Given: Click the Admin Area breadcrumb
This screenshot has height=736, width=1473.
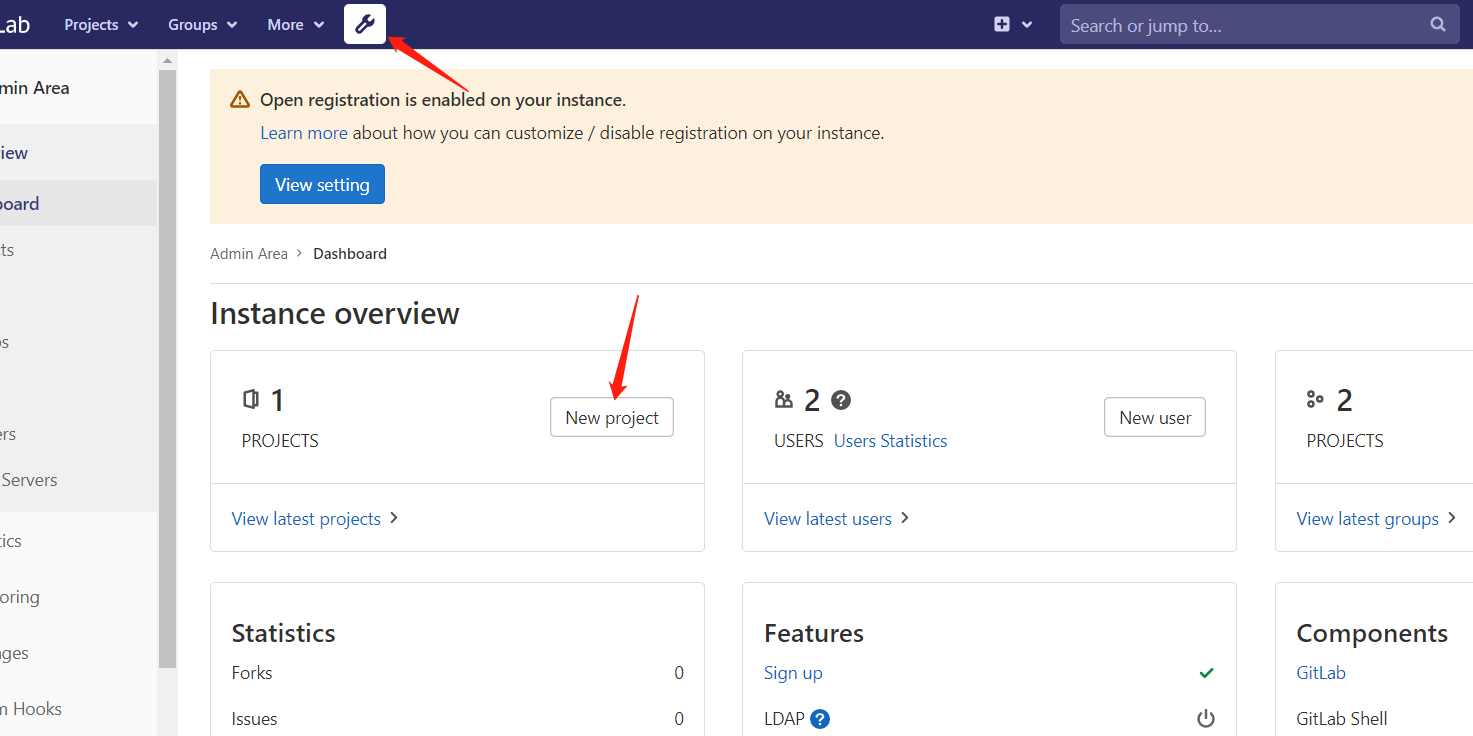Looking at the screenshot, I should (x=249, y=254).
